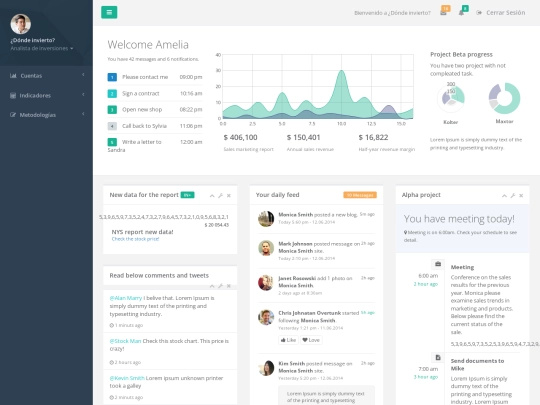The image size is (540, 405).
Task: Open Janet Rosowski feed avatar
Action: click(266, 283)
